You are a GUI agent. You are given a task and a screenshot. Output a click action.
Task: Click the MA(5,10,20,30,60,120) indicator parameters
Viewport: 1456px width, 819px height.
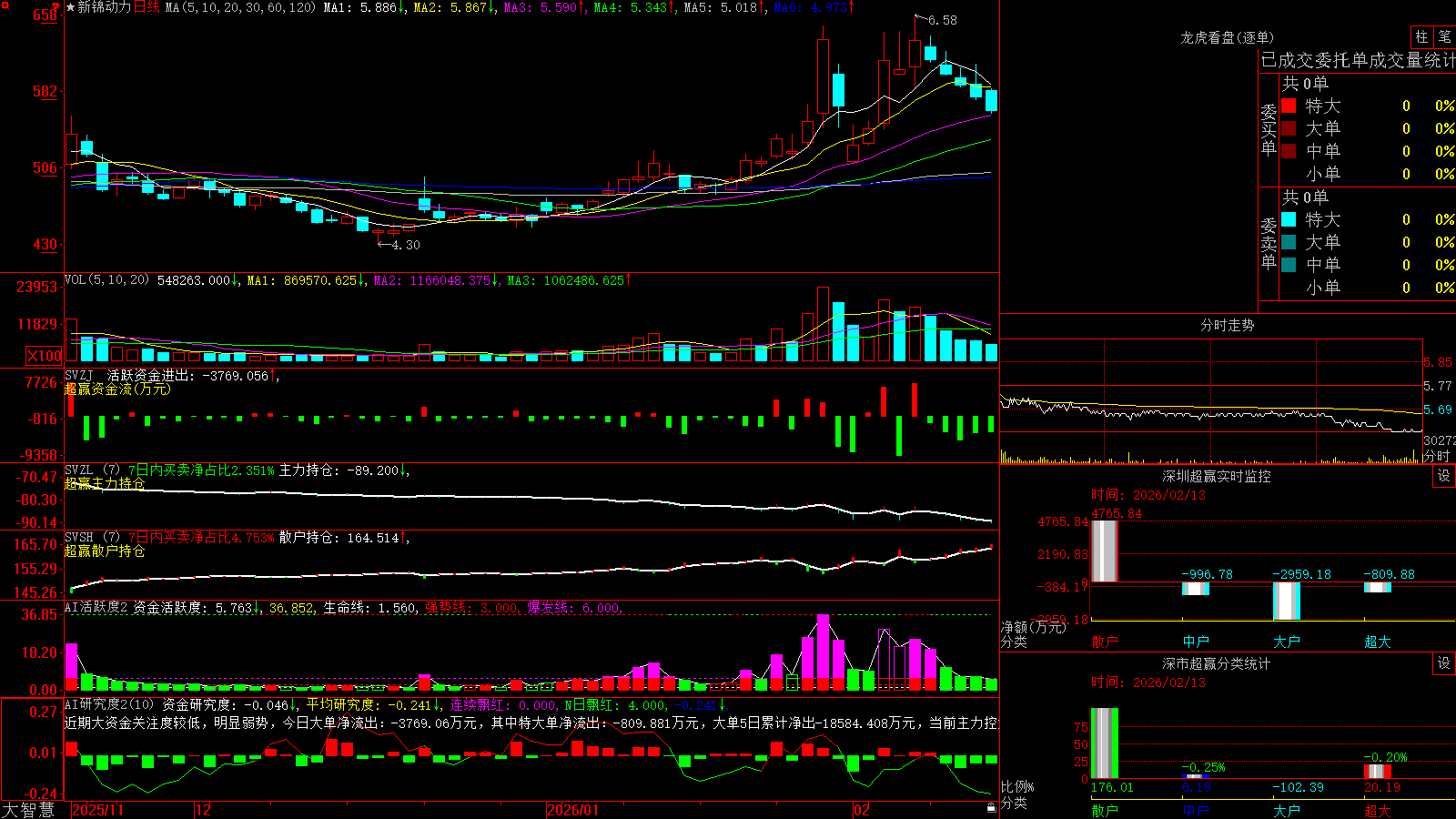[240, 7]
